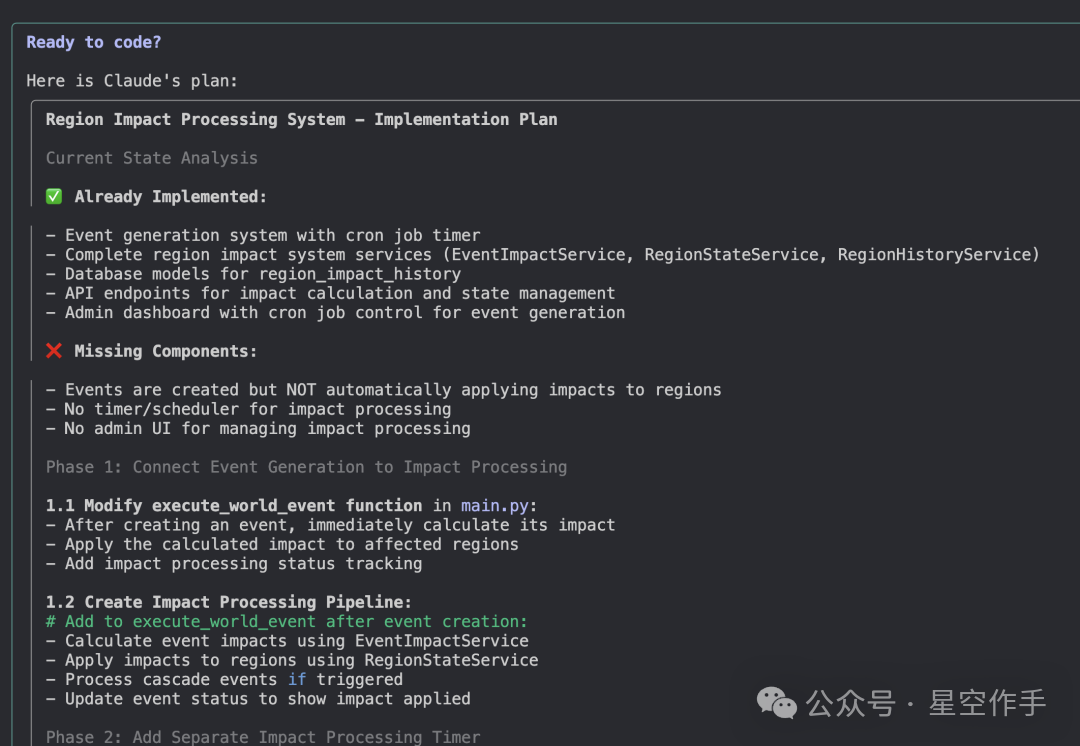
Task: Click the 星空作手 watermark text
Action: [987, 703]
